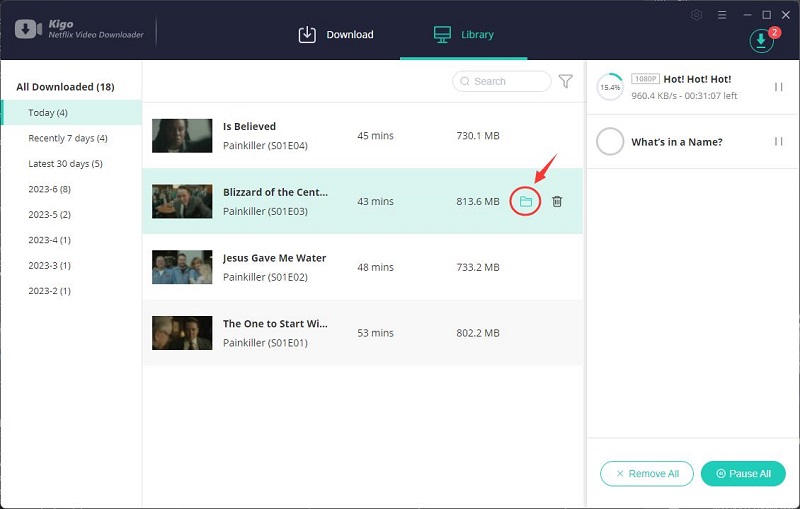Select Recently 7 days (4) filter
Viewport: 800px width, 509px height.
[x=68, y=138]
